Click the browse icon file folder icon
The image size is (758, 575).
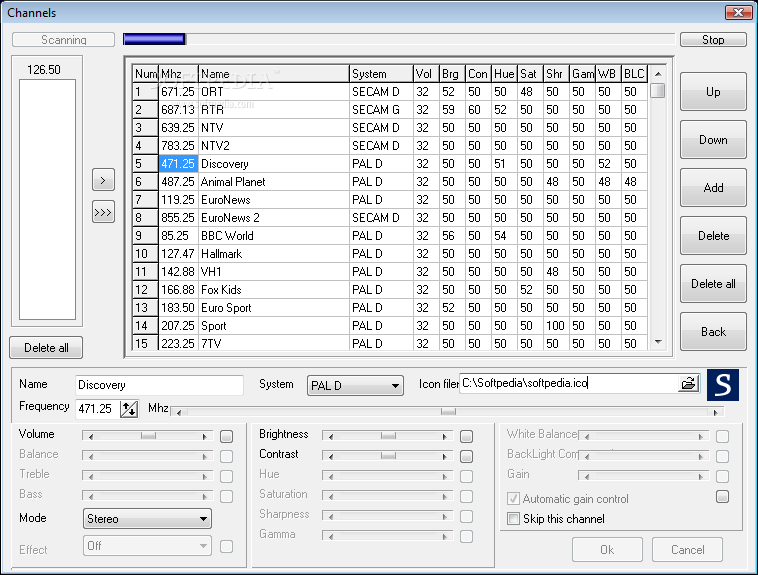[688, 383]
